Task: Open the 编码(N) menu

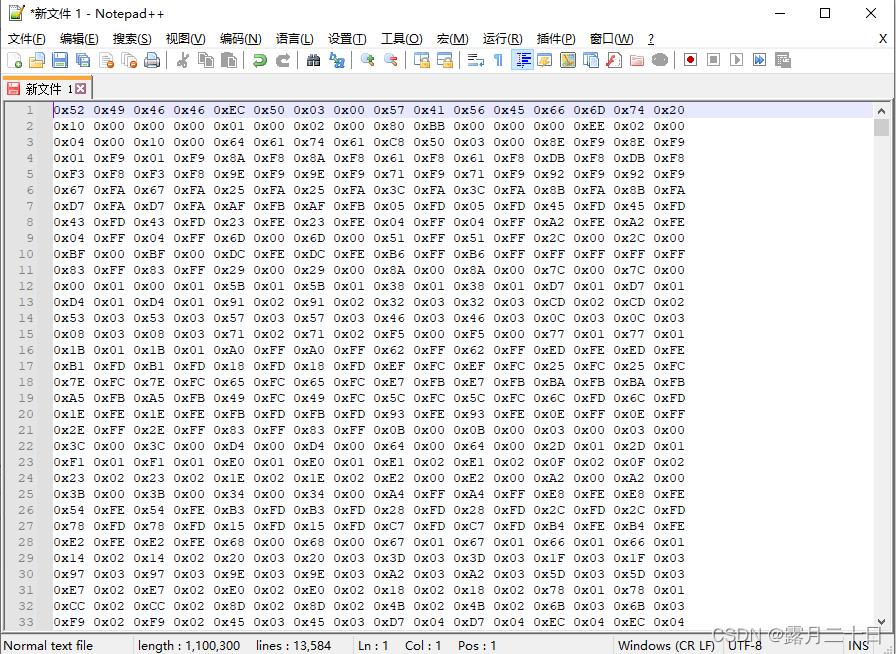Action: 241,39
